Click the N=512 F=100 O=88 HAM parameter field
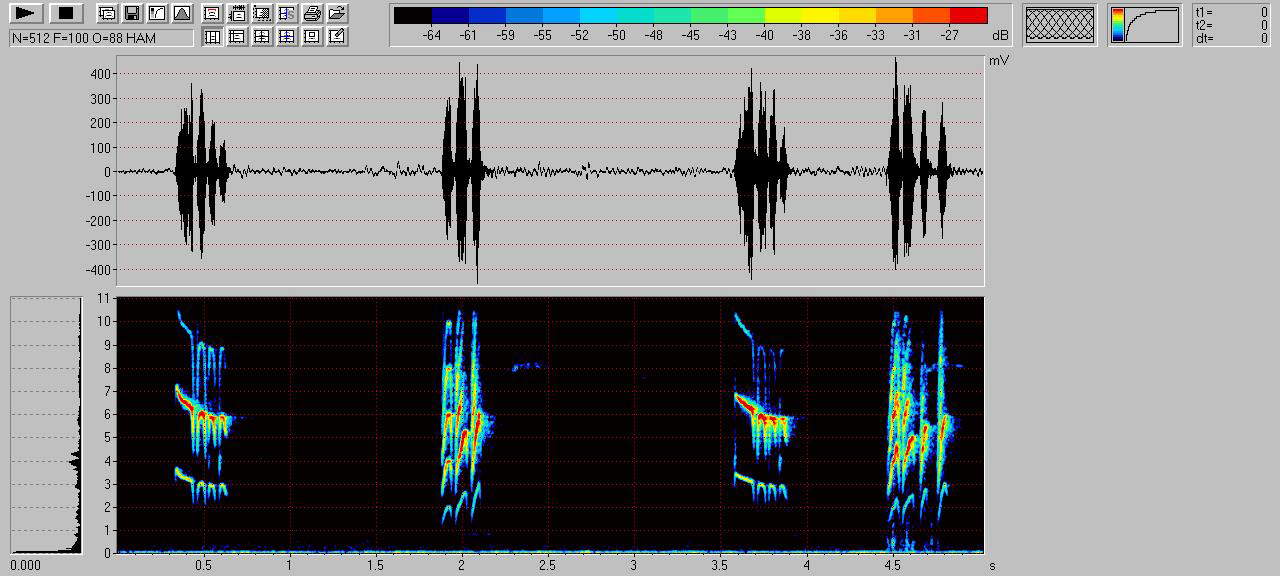1280x576 pixels. coord(101,38)
